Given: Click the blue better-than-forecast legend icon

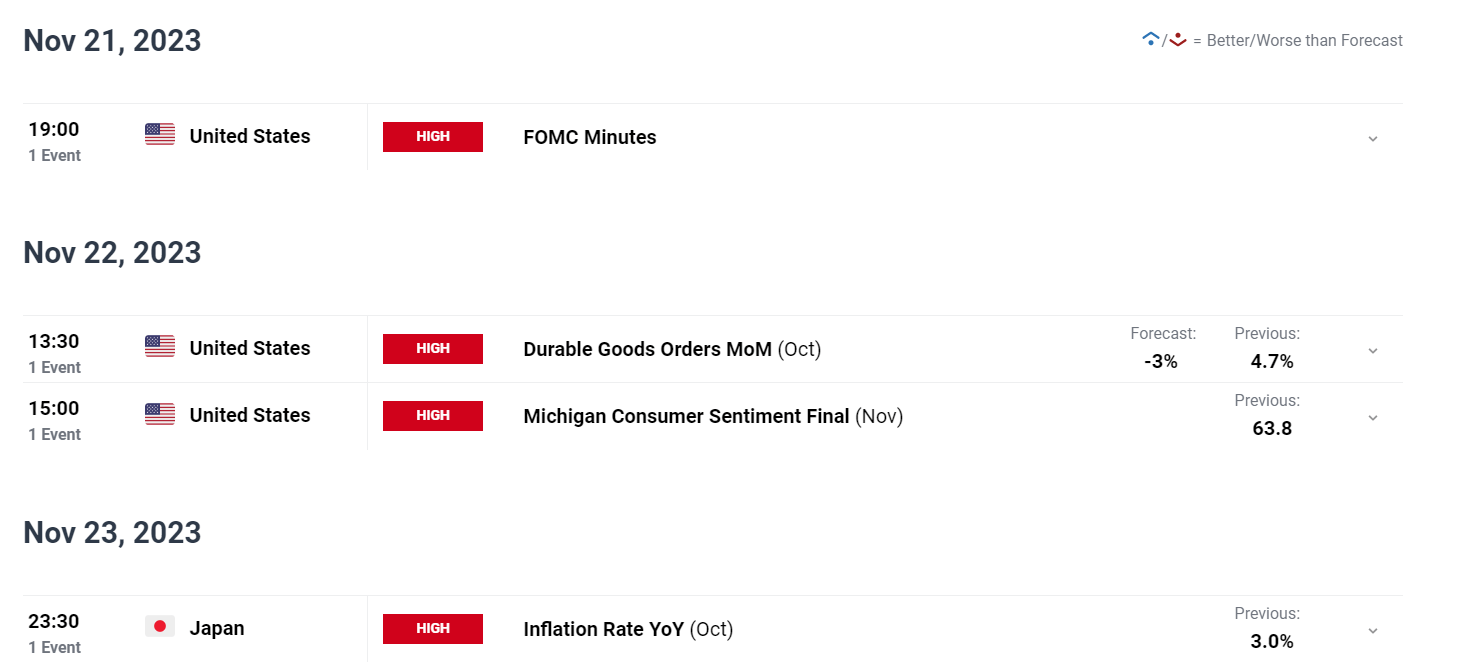Looking at the screenshot, I should tap(1150, 40).
